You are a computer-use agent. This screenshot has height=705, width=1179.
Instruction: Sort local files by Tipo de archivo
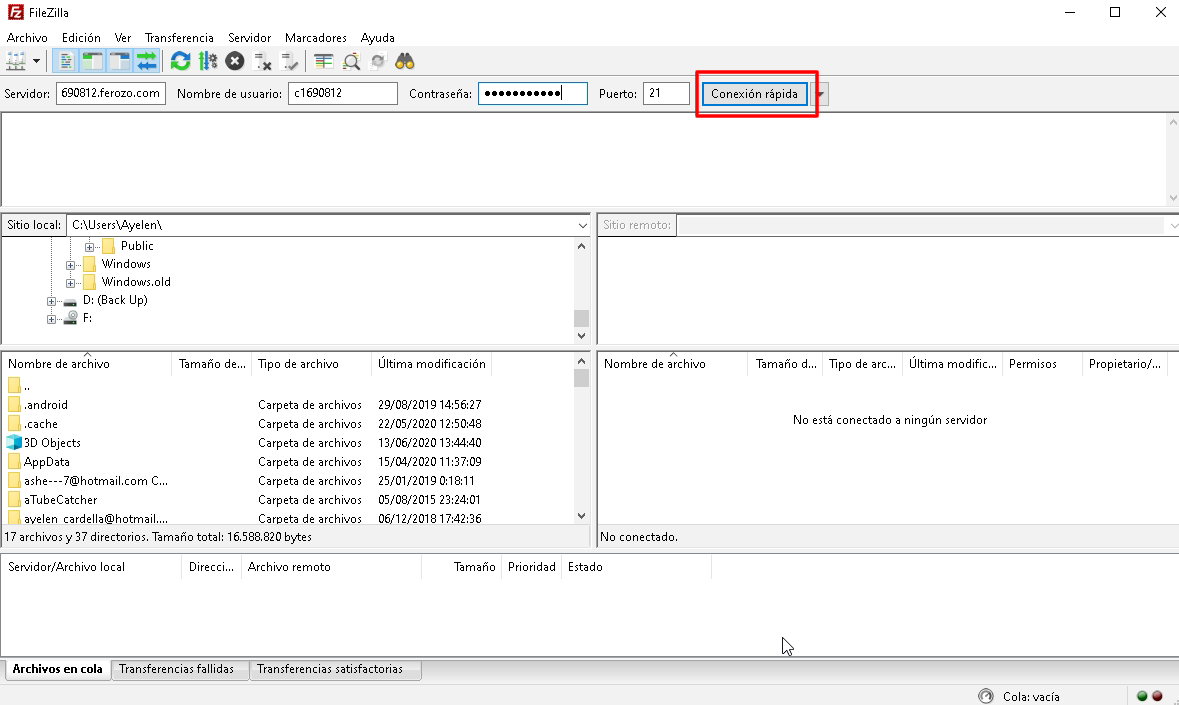[x=311, y=364]
